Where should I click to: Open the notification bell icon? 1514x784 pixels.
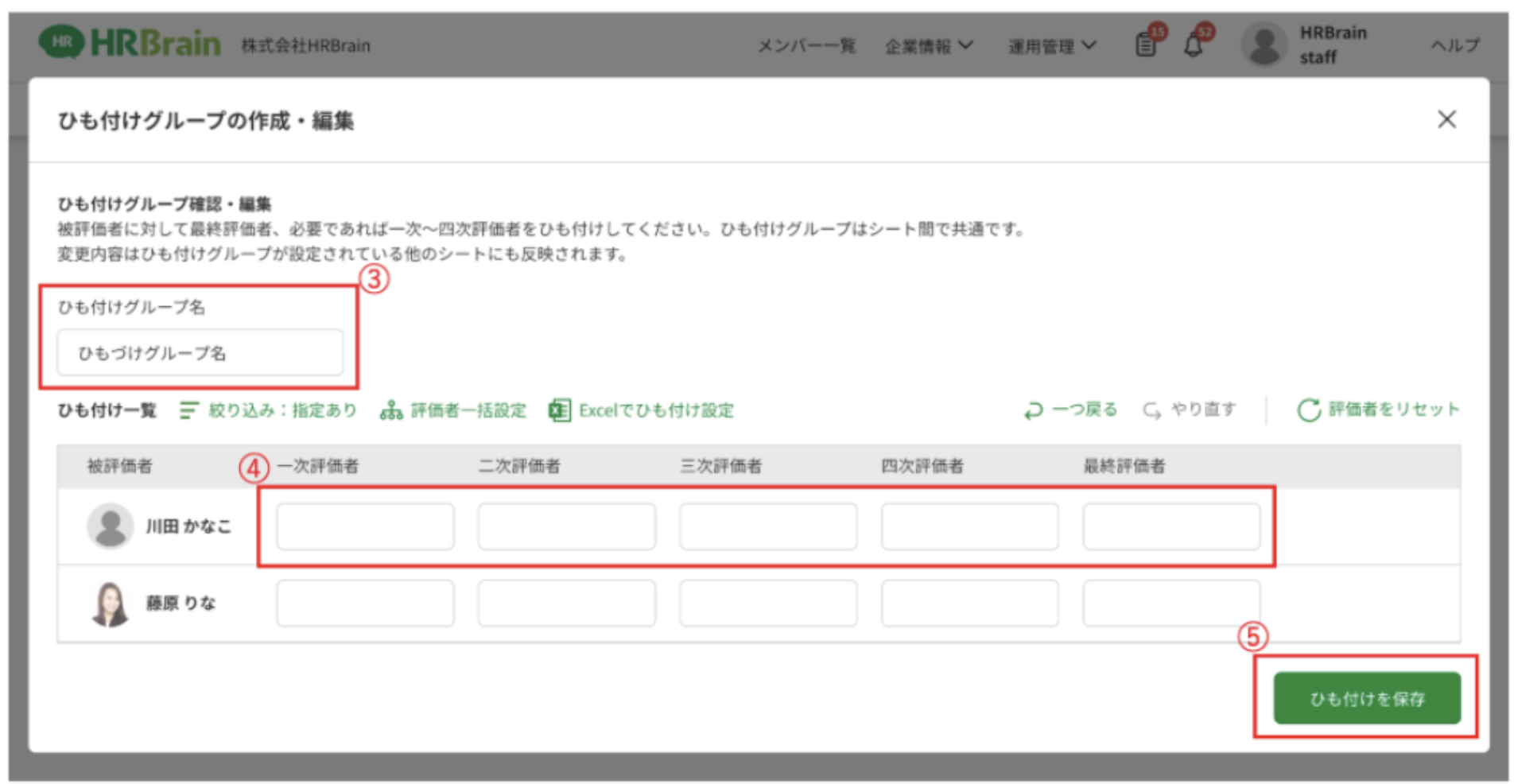click(1194, 45)
